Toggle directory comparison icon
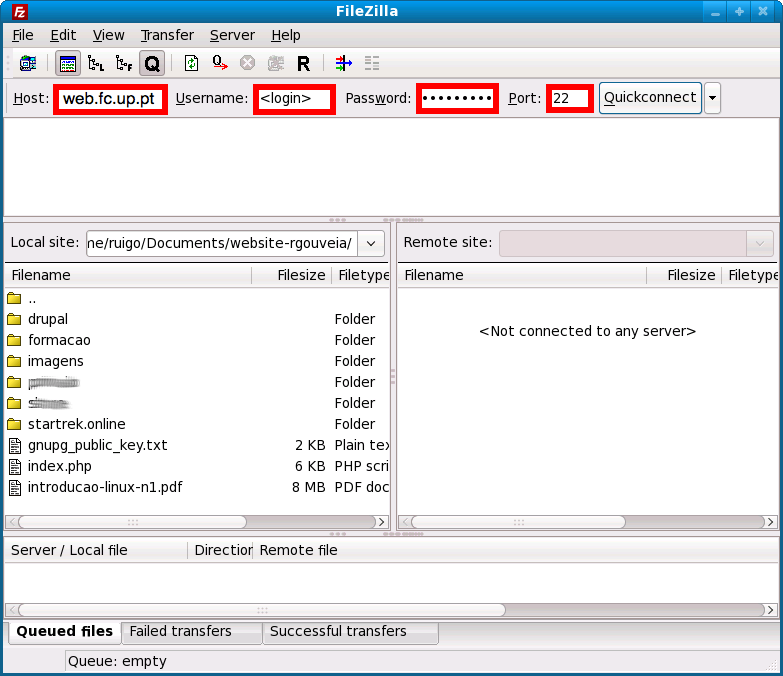 point(344,63)
